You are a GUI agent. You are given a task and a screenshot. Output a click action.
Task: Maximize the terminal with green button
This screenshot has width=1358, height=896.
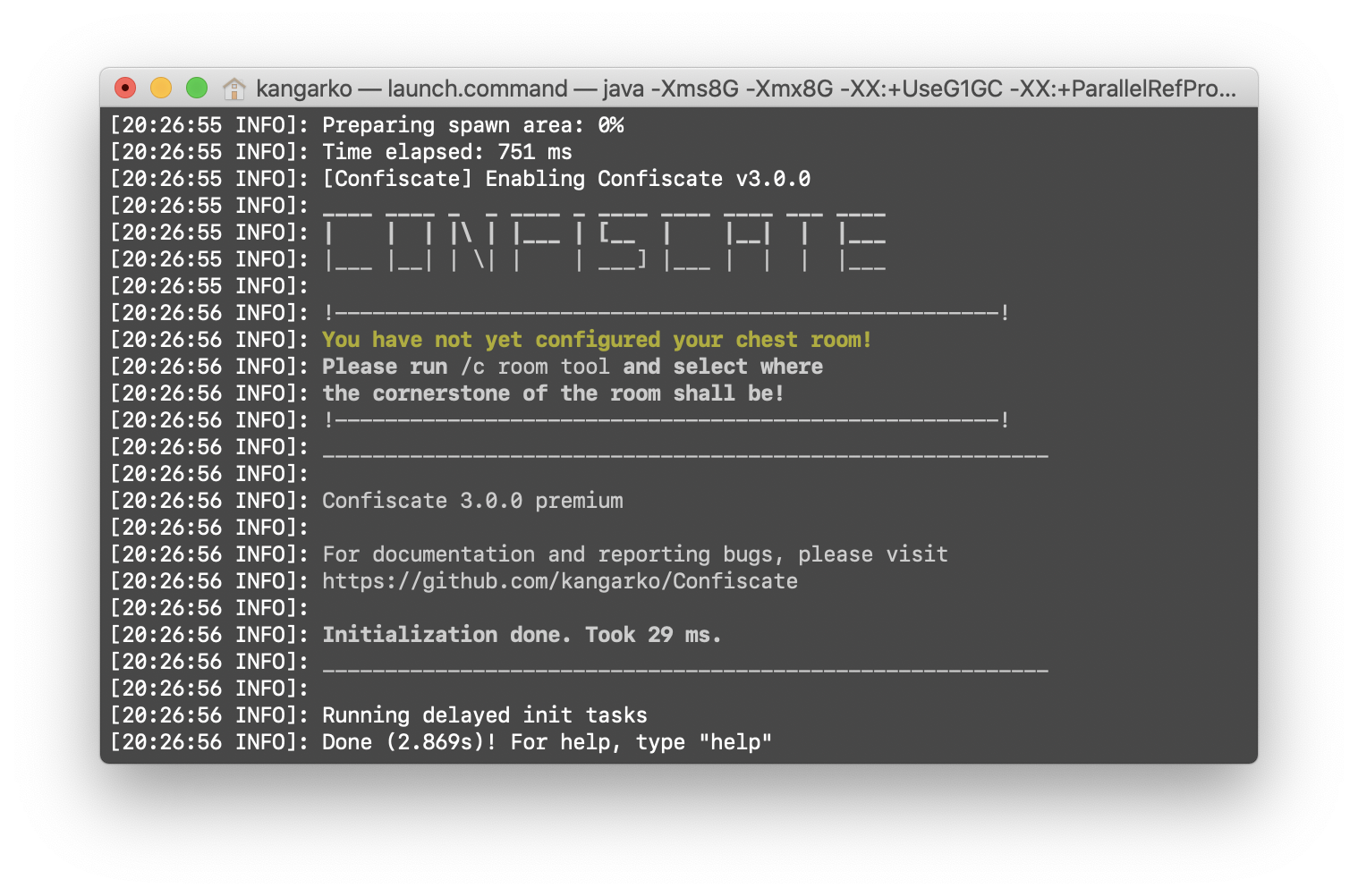pyautogui.click(x=197, y=88)
